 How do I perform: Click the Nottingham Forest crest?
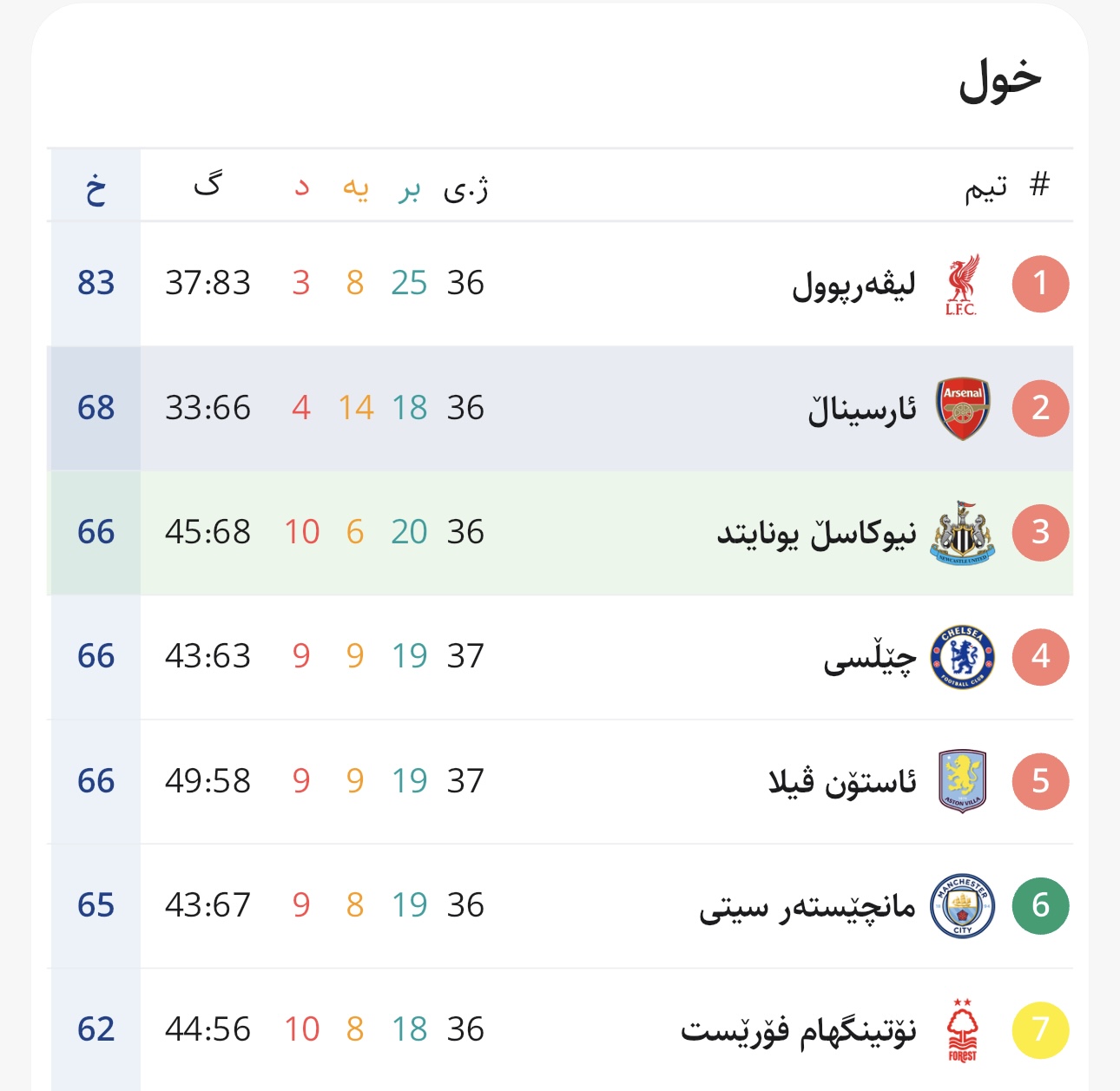point(962,1030)
